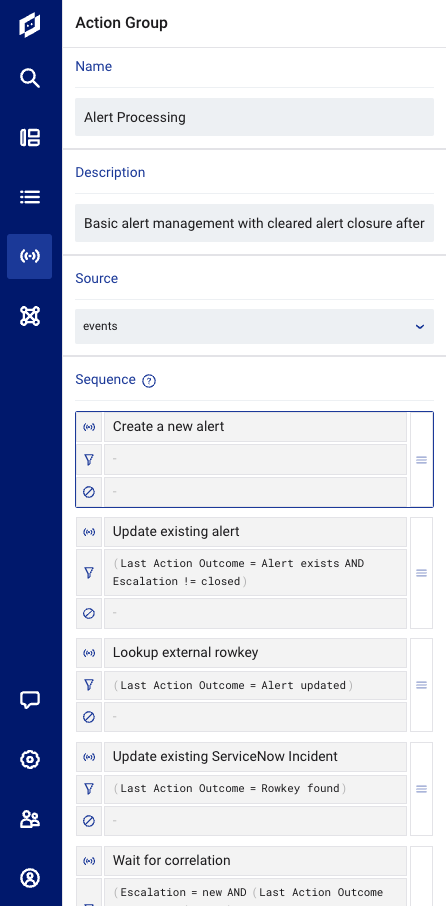Viewport: 446px width, 906px height.
Task: Open the list view icon in sidebar
Action: (30, 197)
